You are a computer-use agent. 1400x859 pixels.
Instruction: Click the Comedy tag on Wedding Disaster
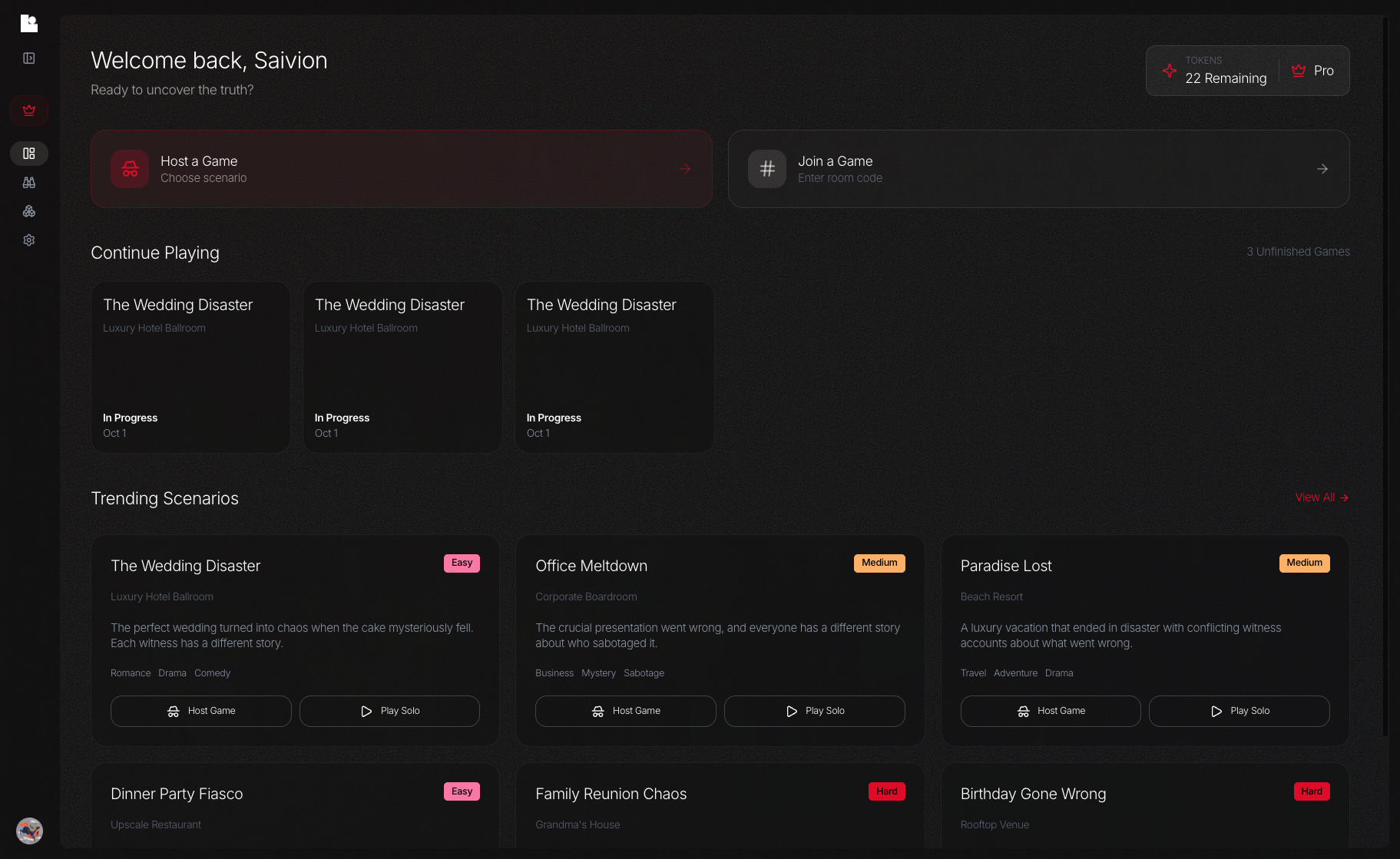click(x=212, y=673)
